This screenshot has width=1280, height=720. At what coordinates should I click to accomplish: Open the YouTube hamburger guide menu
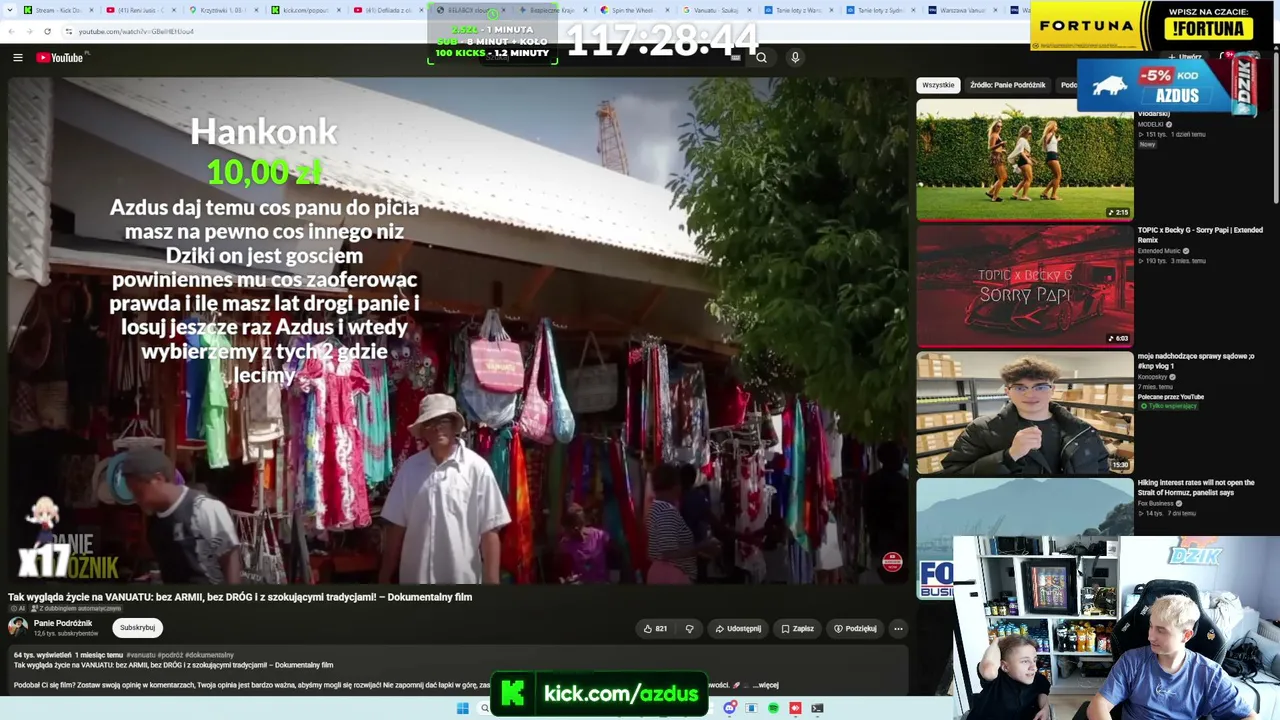(x=18, y=58)
